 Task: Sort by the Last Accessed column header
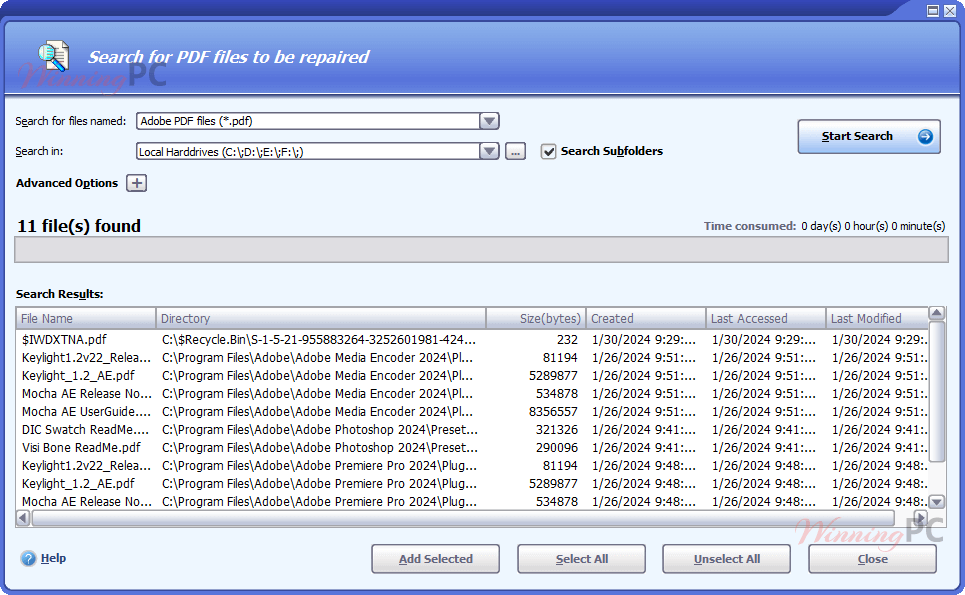click(x=766, y=318)
